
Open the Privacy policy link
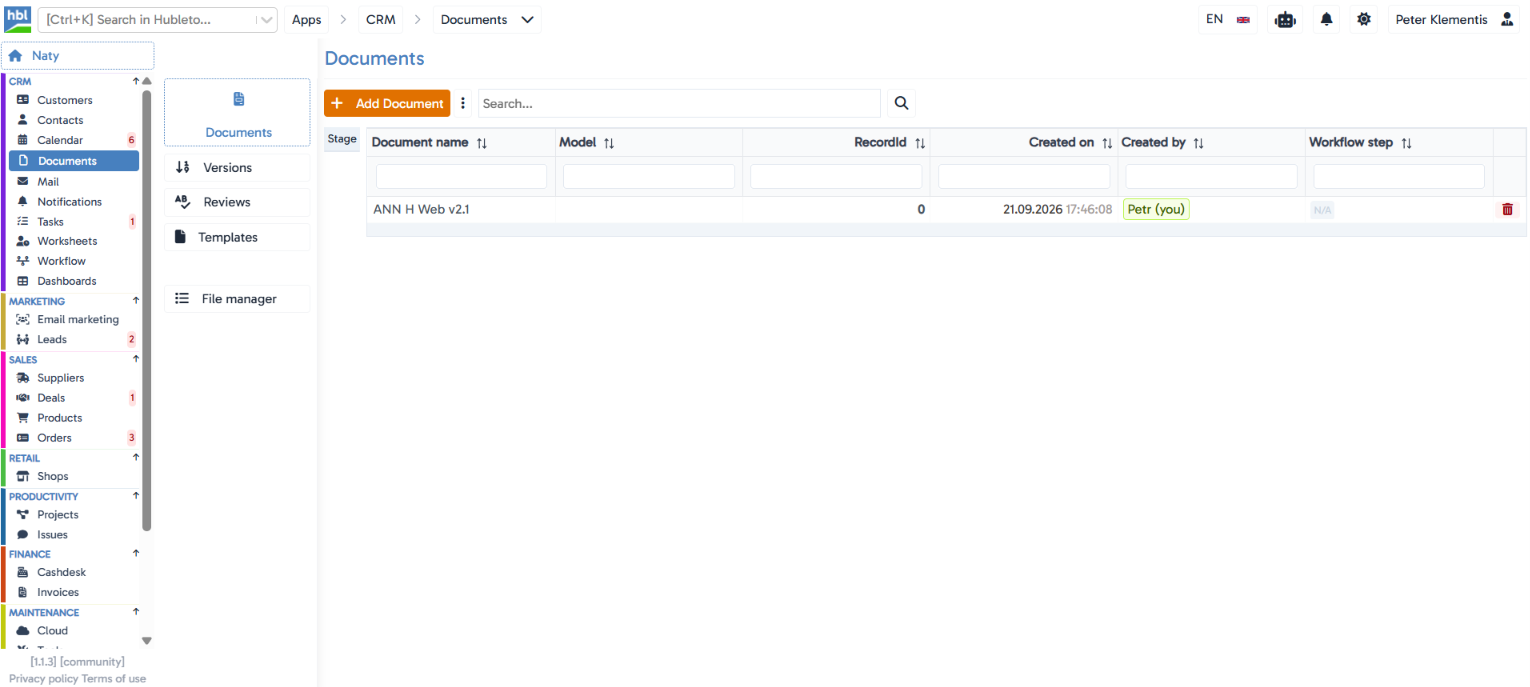[43, 679]
